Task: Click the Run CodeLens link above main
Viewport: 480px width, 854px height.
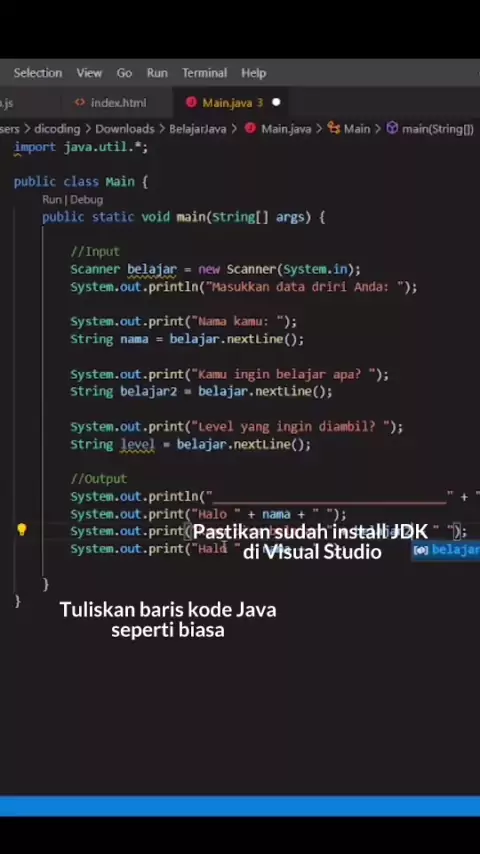Action: (51, 199)
